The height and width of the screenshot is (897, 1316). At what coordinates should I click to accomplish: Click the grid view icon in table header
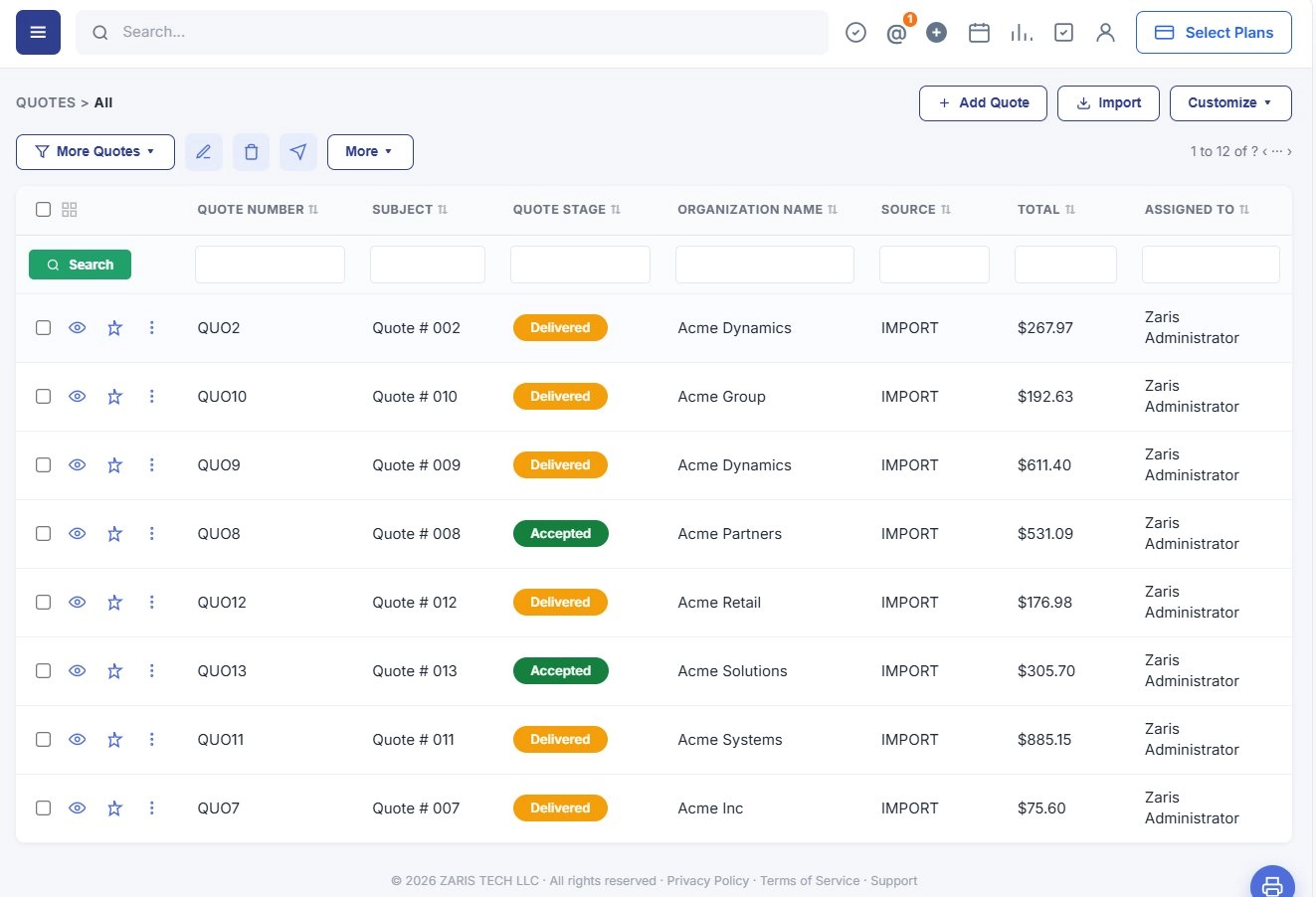coord(70,210)
